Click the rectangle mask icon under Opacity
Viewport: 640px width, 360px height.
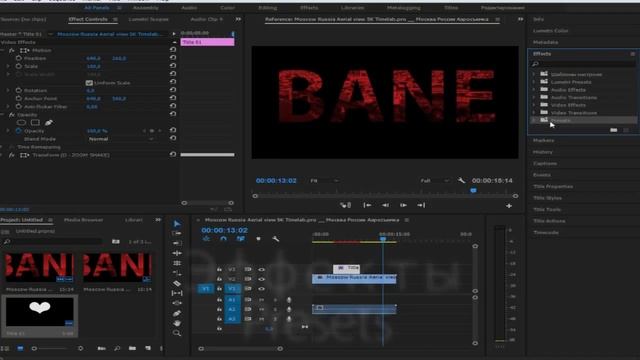35,122
